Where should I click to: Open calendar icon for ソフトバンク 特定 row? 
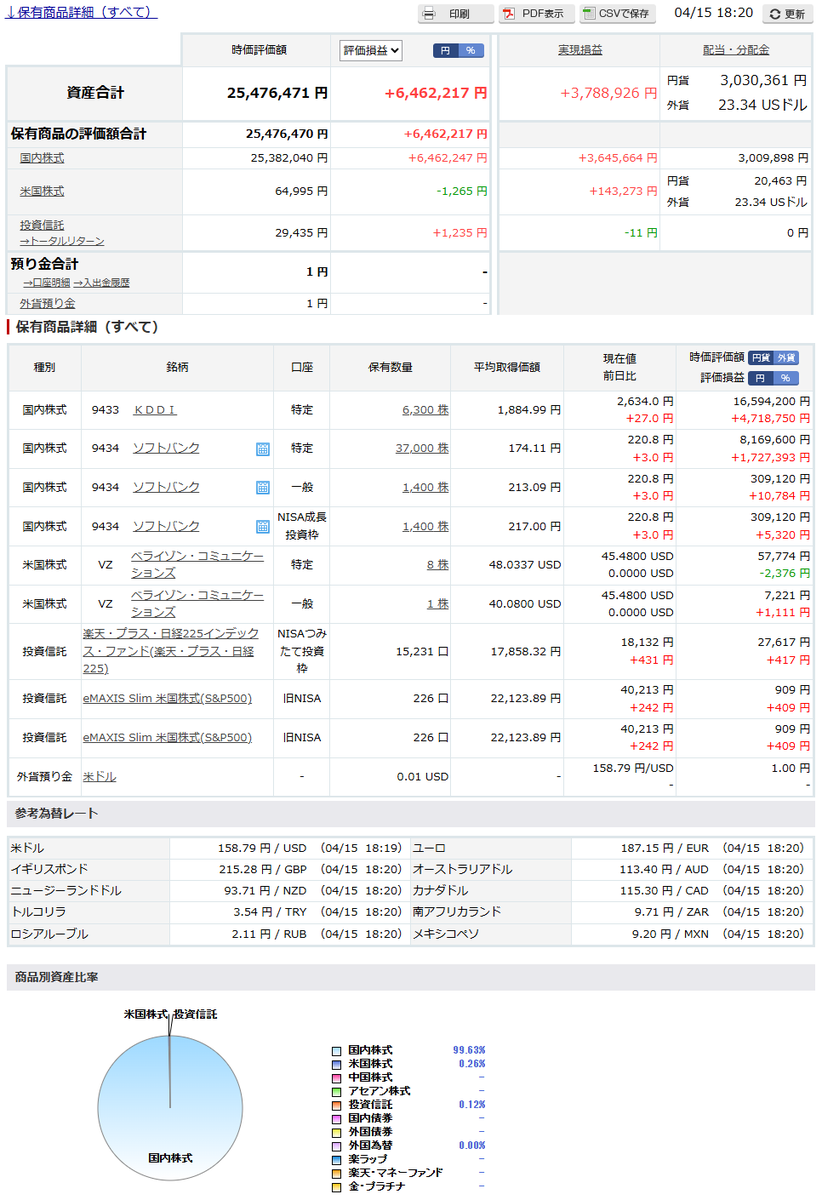click(262, 449)
